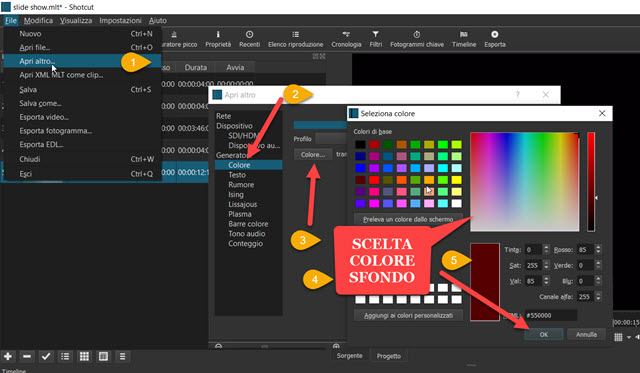Screen dimensions: 640x373
Task: Switch playlist to tiles grid view icon
Action: point(84,356)
